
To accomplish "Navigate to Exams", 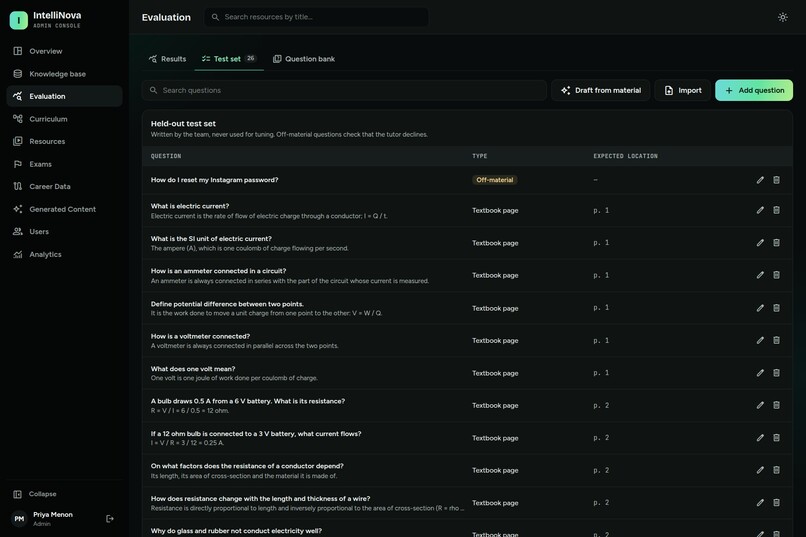I will click(x=64, y=164).
